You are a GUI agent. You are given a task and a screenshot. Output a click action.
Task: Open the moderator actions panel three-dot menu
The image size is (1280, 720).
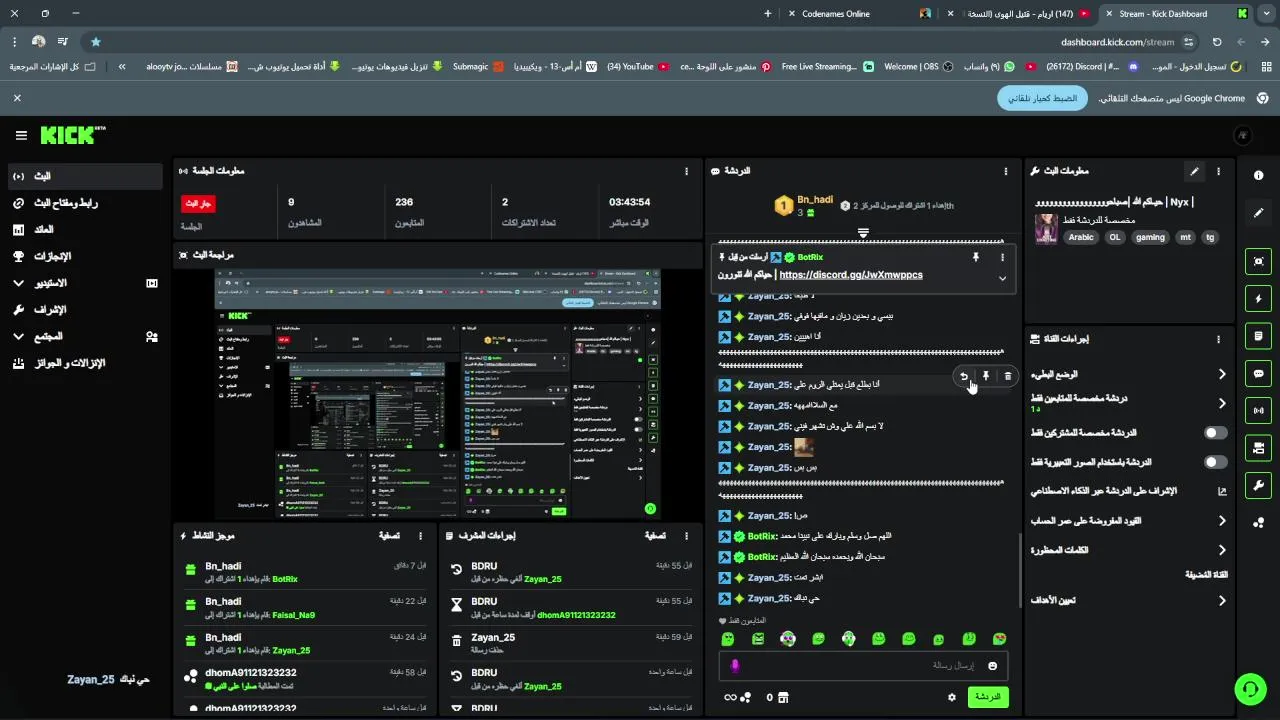click(x=686, y=536)
